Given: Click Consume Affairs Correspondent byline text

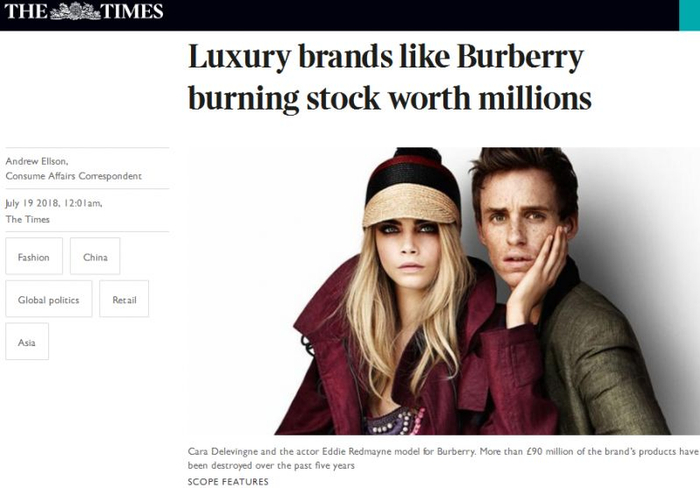Looking at the screenshot, I should click(74, 176).
